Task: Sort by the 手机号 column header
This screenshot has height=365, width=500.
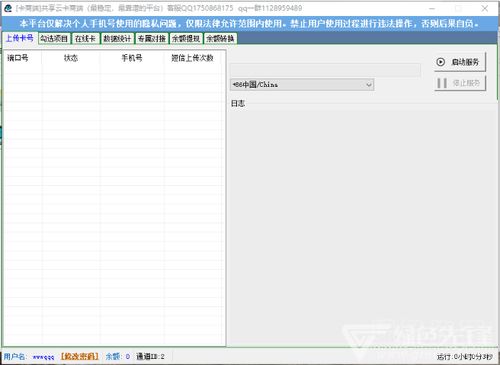Action: (x=132, y=58)
